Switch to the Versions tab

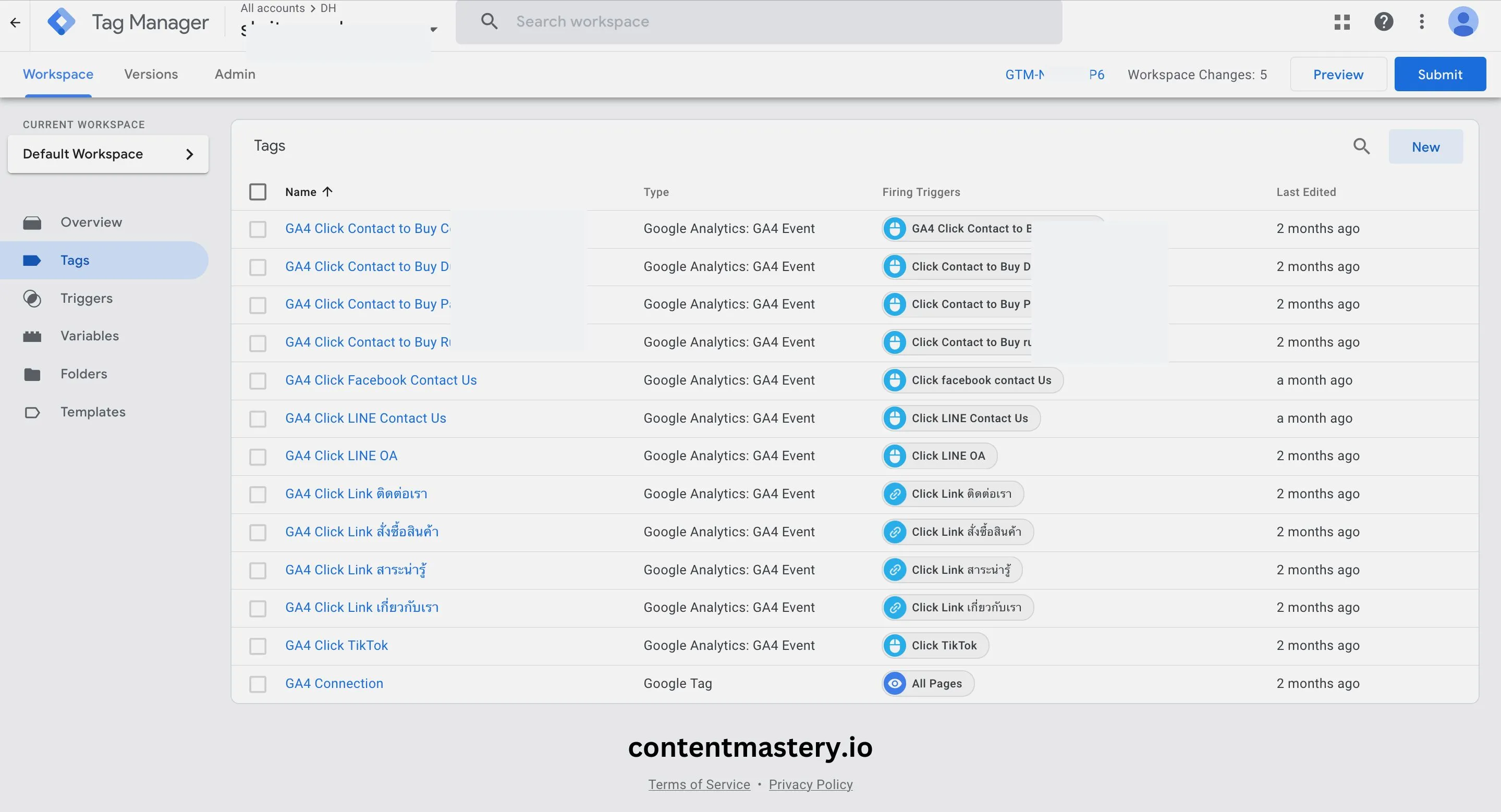coord(151,74)
